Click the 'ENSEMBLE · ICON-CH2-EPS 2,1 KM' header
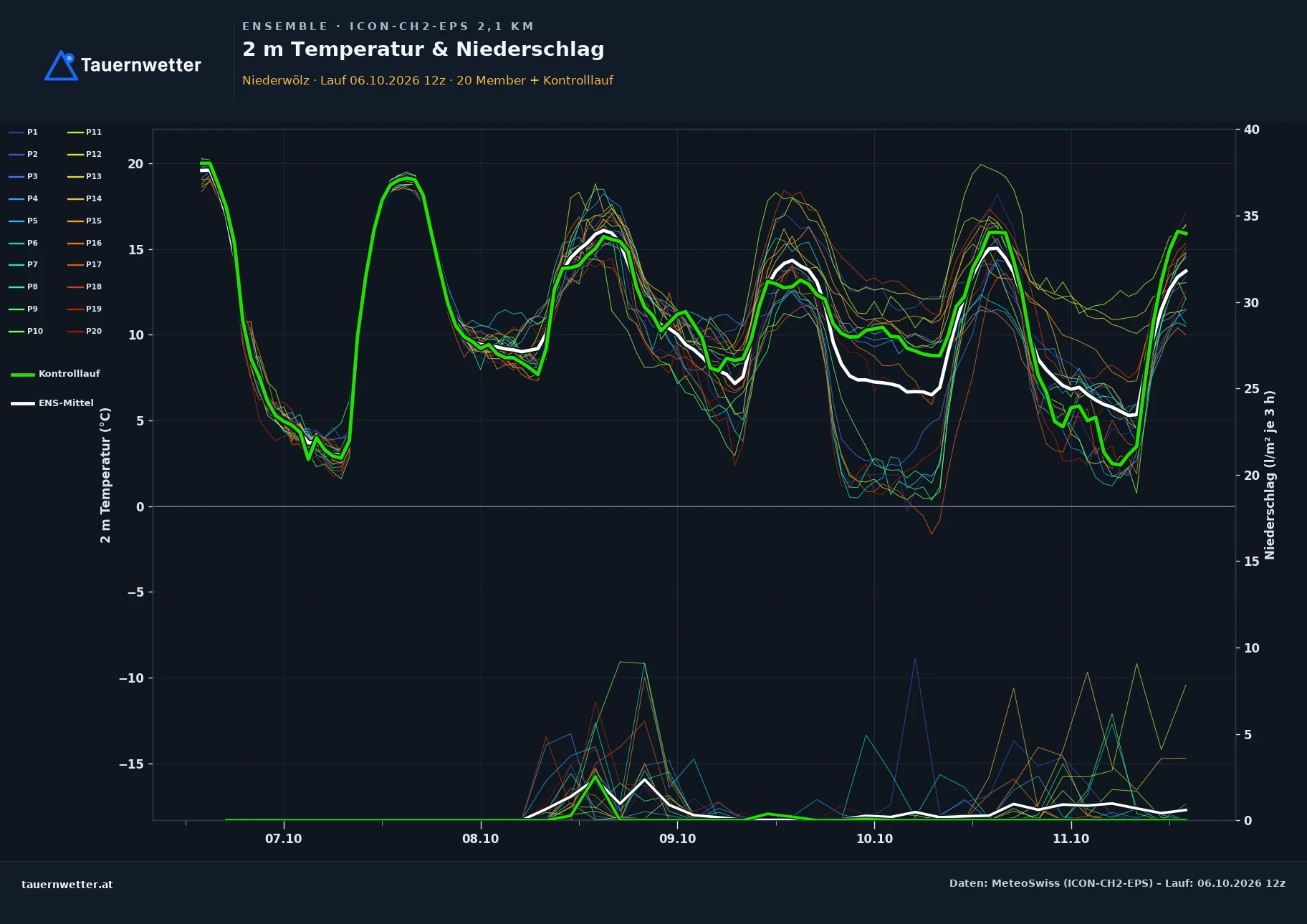 click(x=388, y=27)
